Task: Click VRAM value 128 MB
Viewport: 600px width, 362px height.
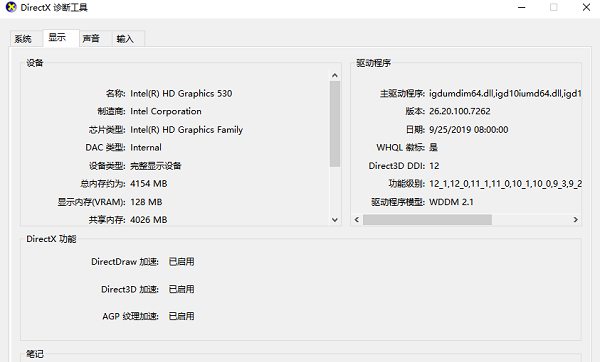Action: click(146, 202)
